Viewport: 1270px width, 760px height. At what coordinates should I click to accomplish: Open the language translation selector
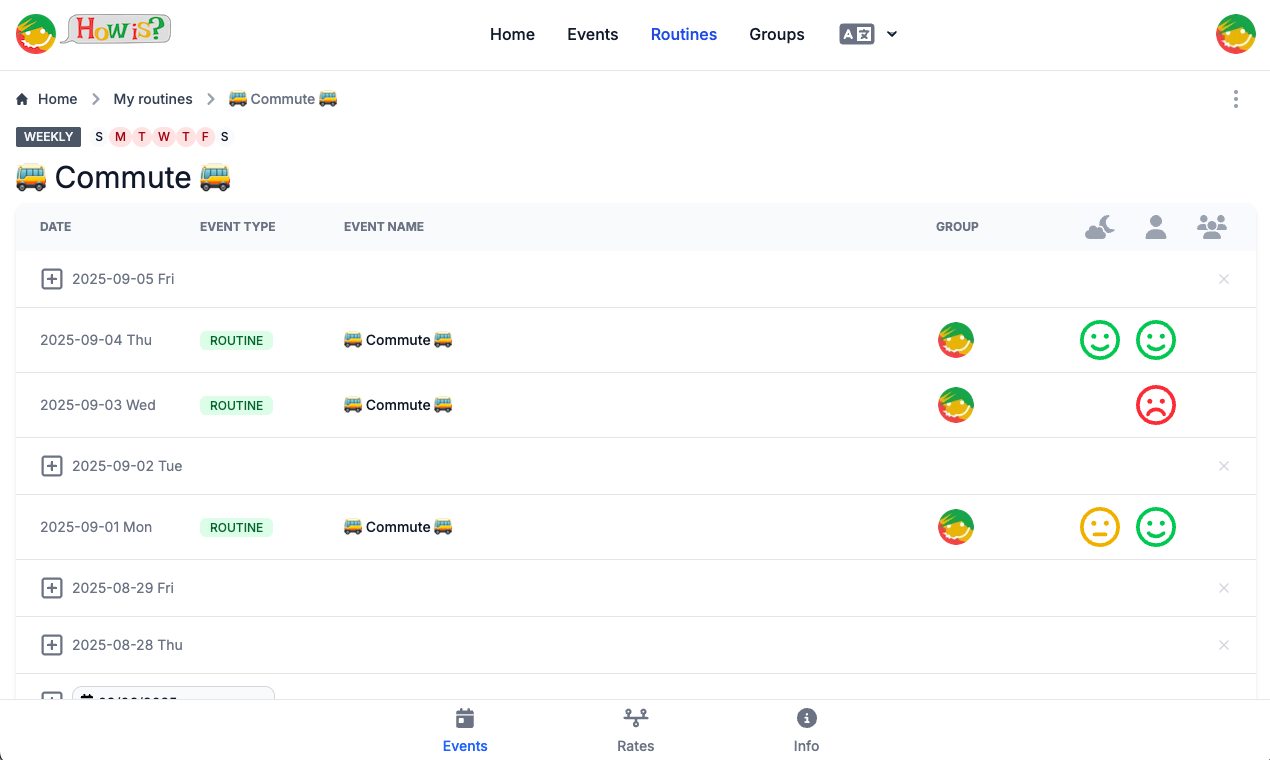(x=868, y=34)
